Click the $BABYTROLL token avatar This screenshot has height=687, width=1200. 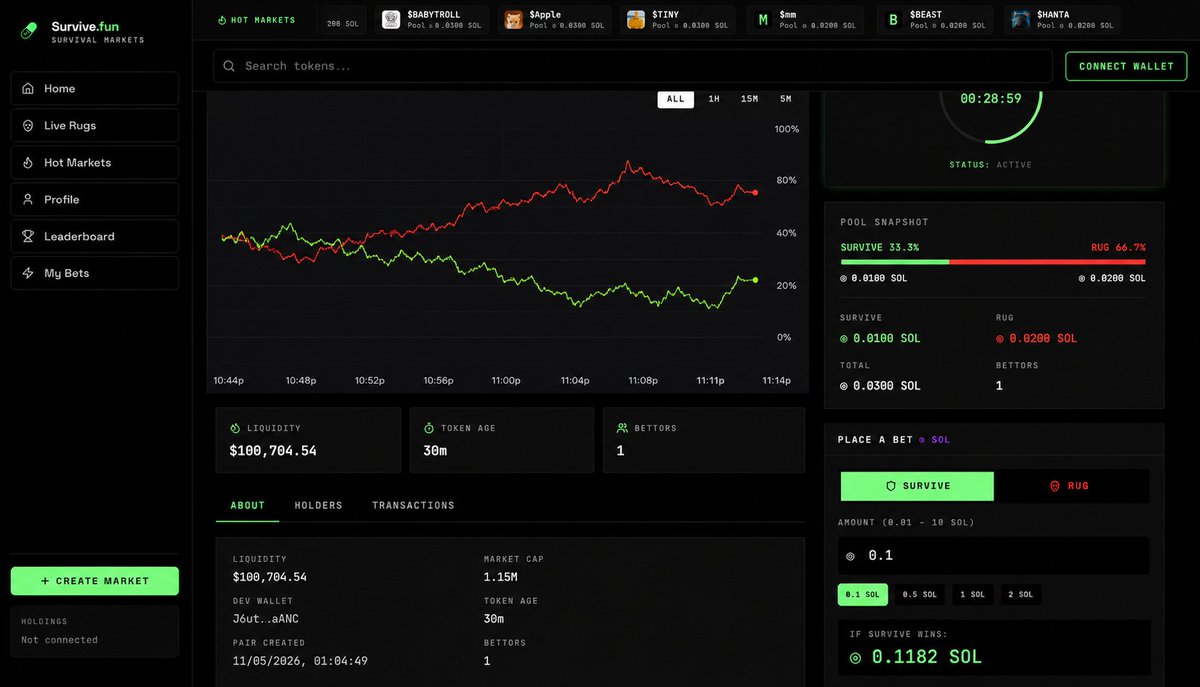[391, 20]
